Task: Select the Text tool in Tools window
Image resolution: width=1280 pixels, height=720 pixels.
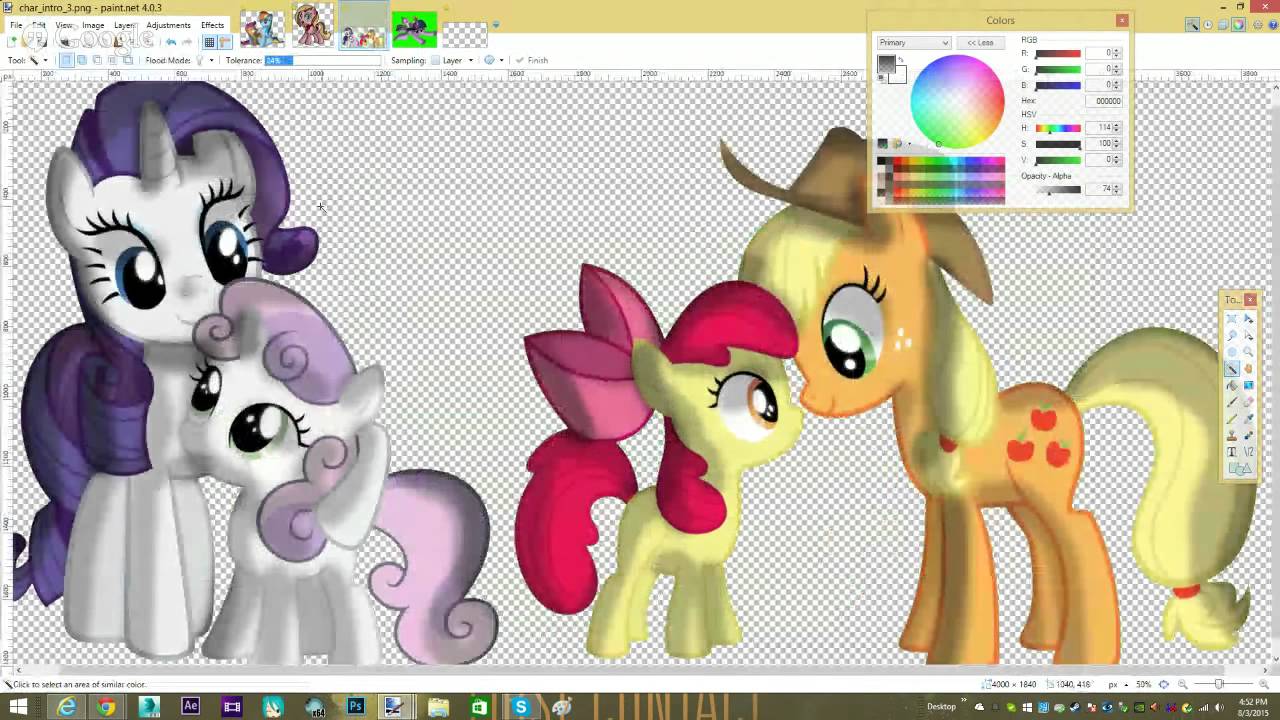Action: tap(1232, 452)
